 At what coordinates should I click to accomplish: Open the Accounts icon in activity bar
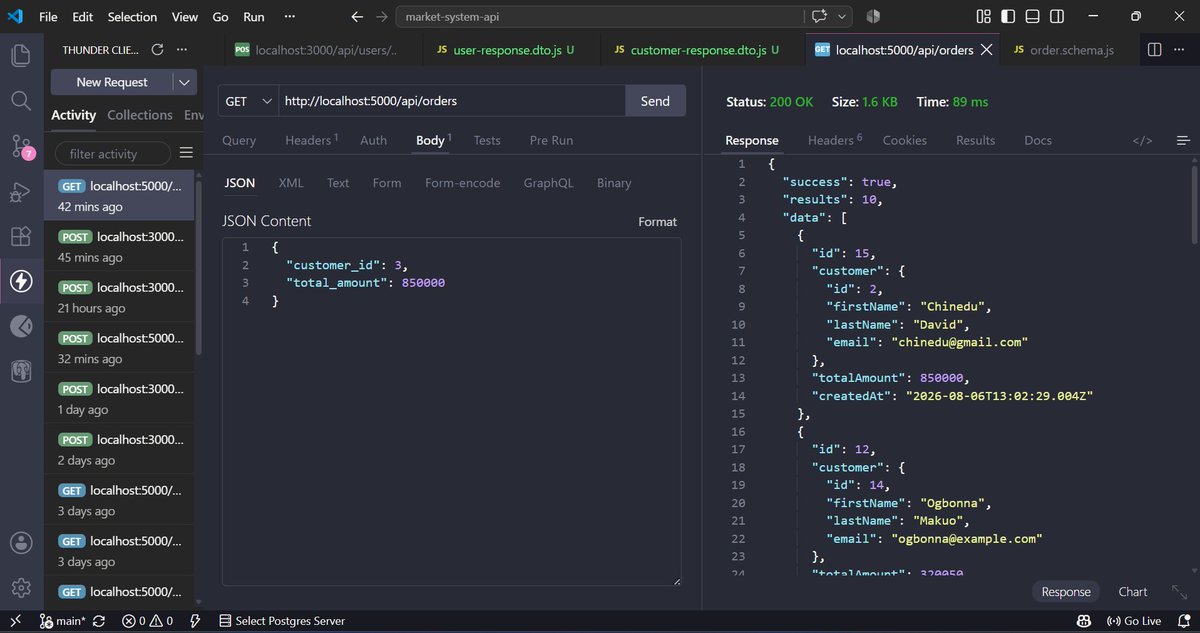(x=21, y=543)
